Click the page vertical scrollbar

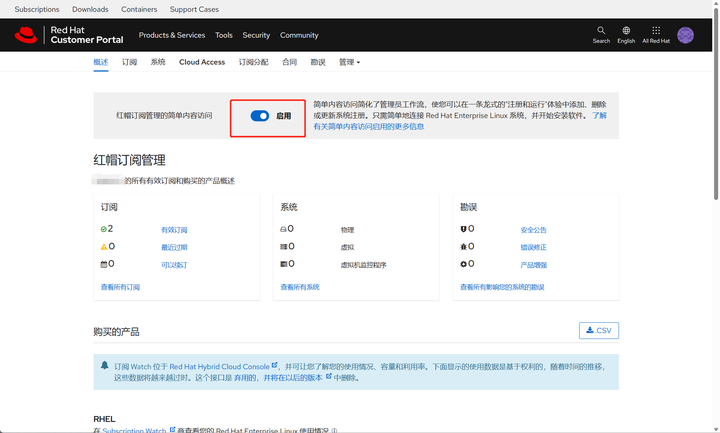[x=716, y=106]
